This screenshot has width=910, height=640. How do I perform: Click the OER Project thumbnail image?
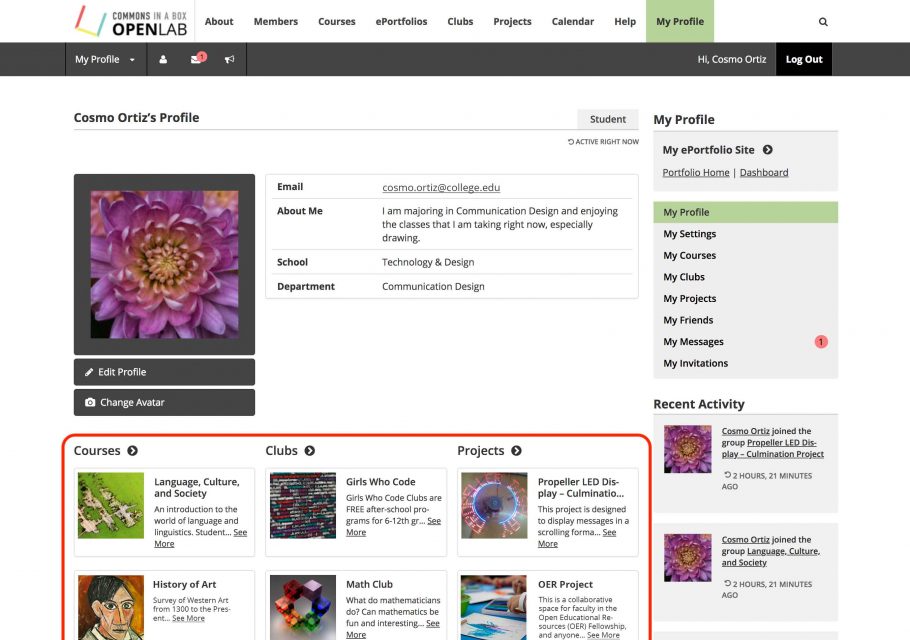coord(494,608)
